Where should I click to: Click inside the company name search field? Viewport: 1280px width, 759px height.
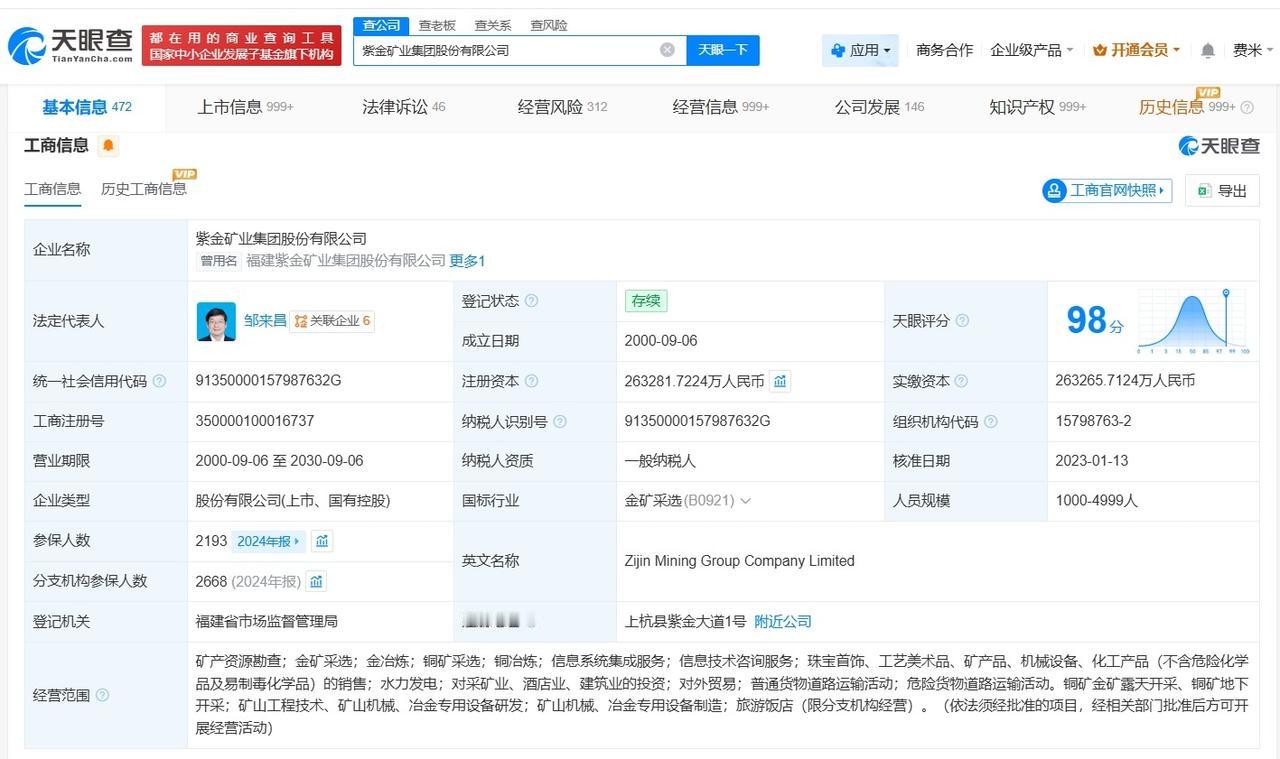[x=500, y=49]
